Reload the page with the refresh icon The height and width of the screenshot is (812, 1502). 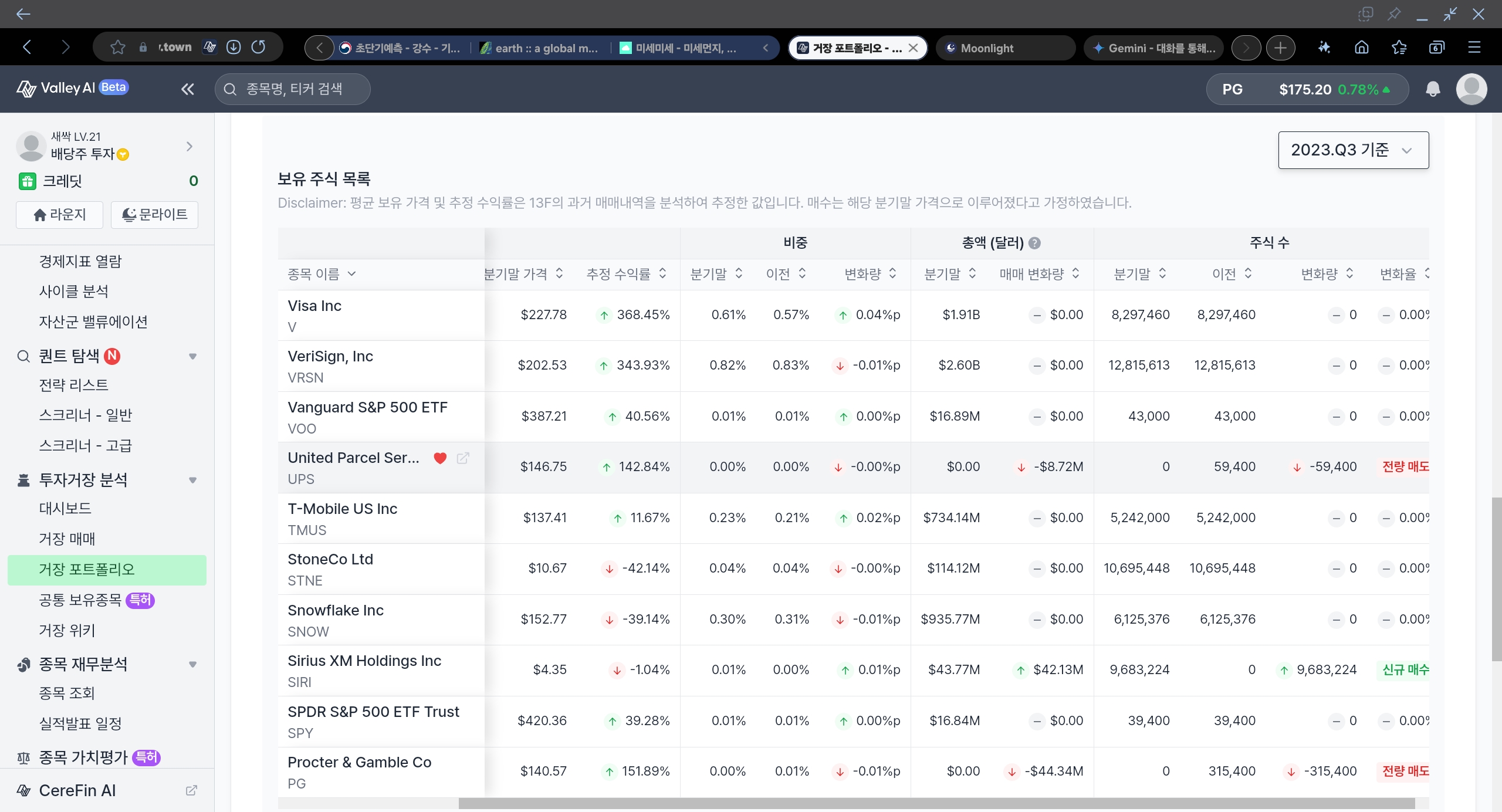pyautogui.click(x=259, y=47)
